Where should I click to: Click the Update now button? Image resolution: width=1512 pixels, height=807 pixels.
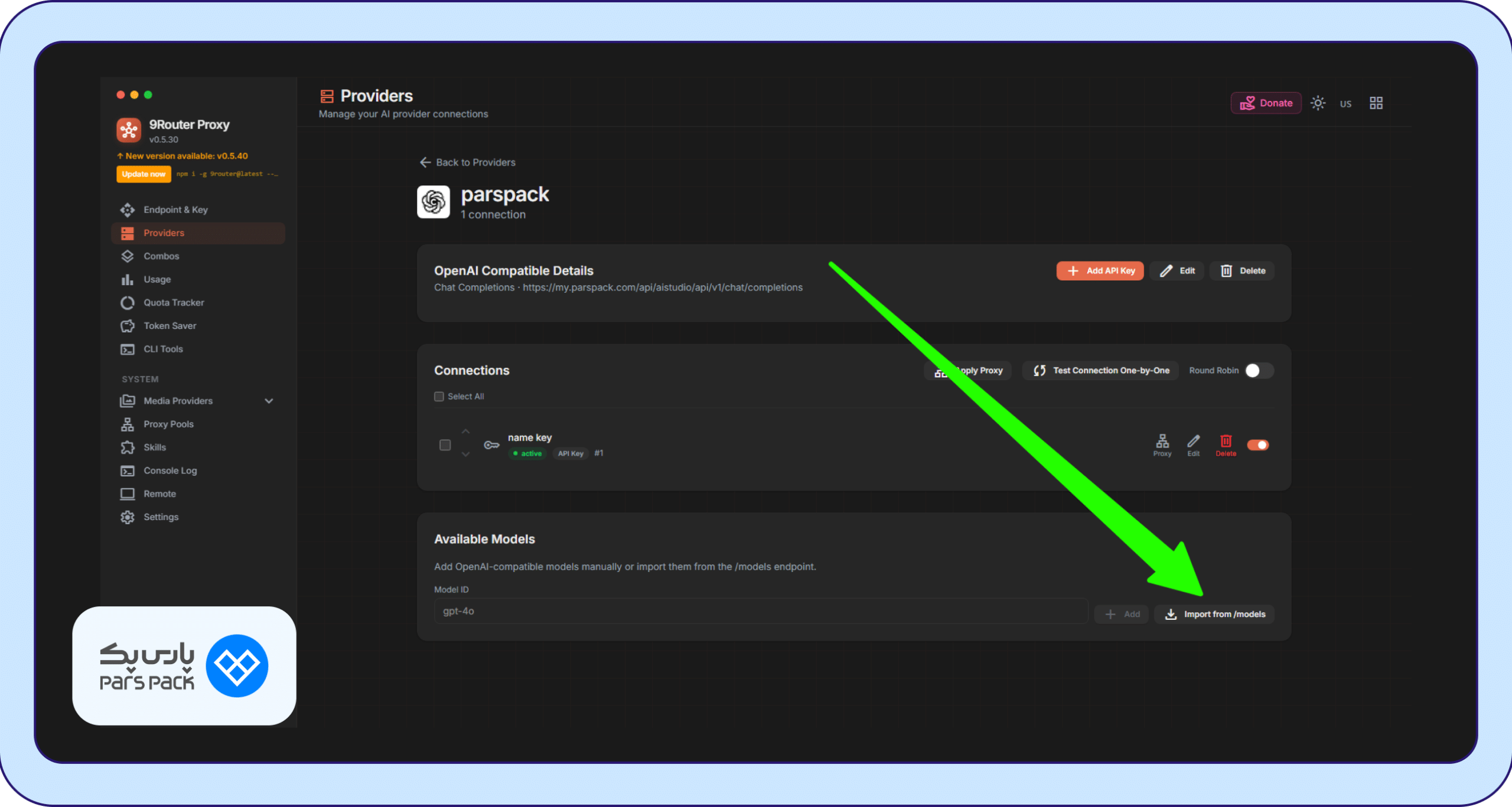pyautogui.click(x=144, y=174)
